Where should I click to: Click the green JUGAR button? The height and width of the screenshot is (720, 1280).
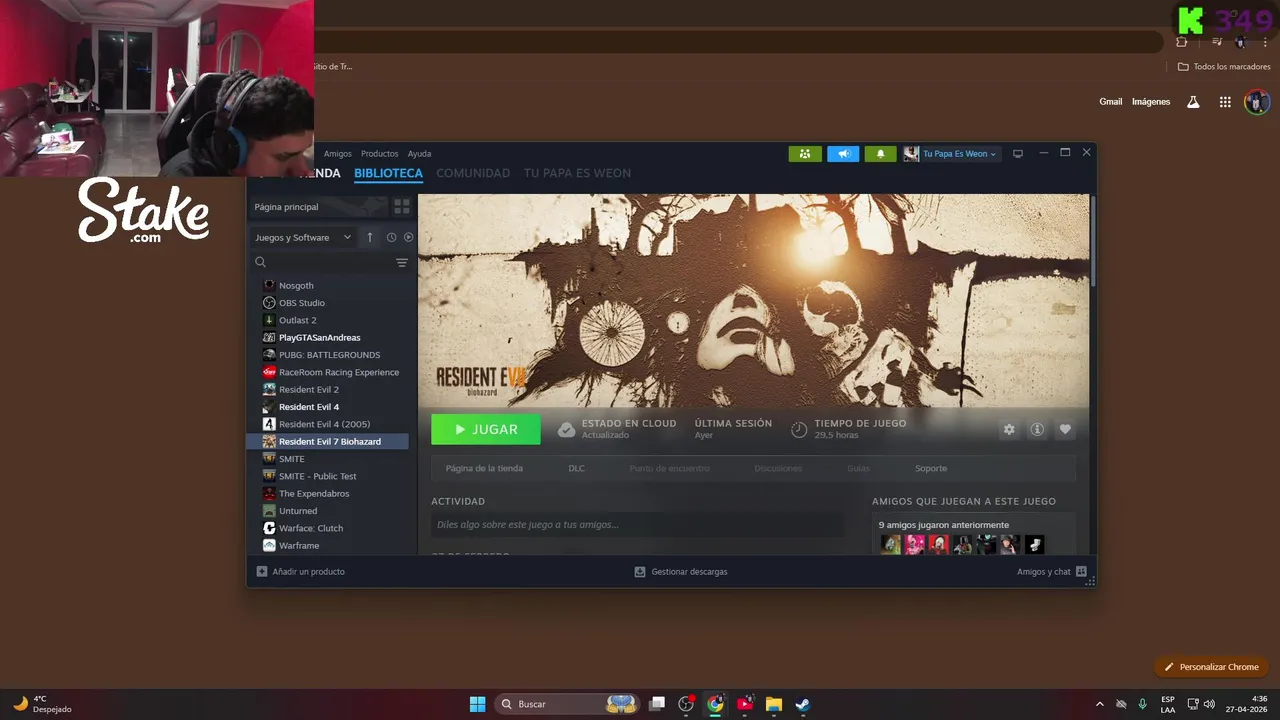pyautogui.click(x=486, y=429)
